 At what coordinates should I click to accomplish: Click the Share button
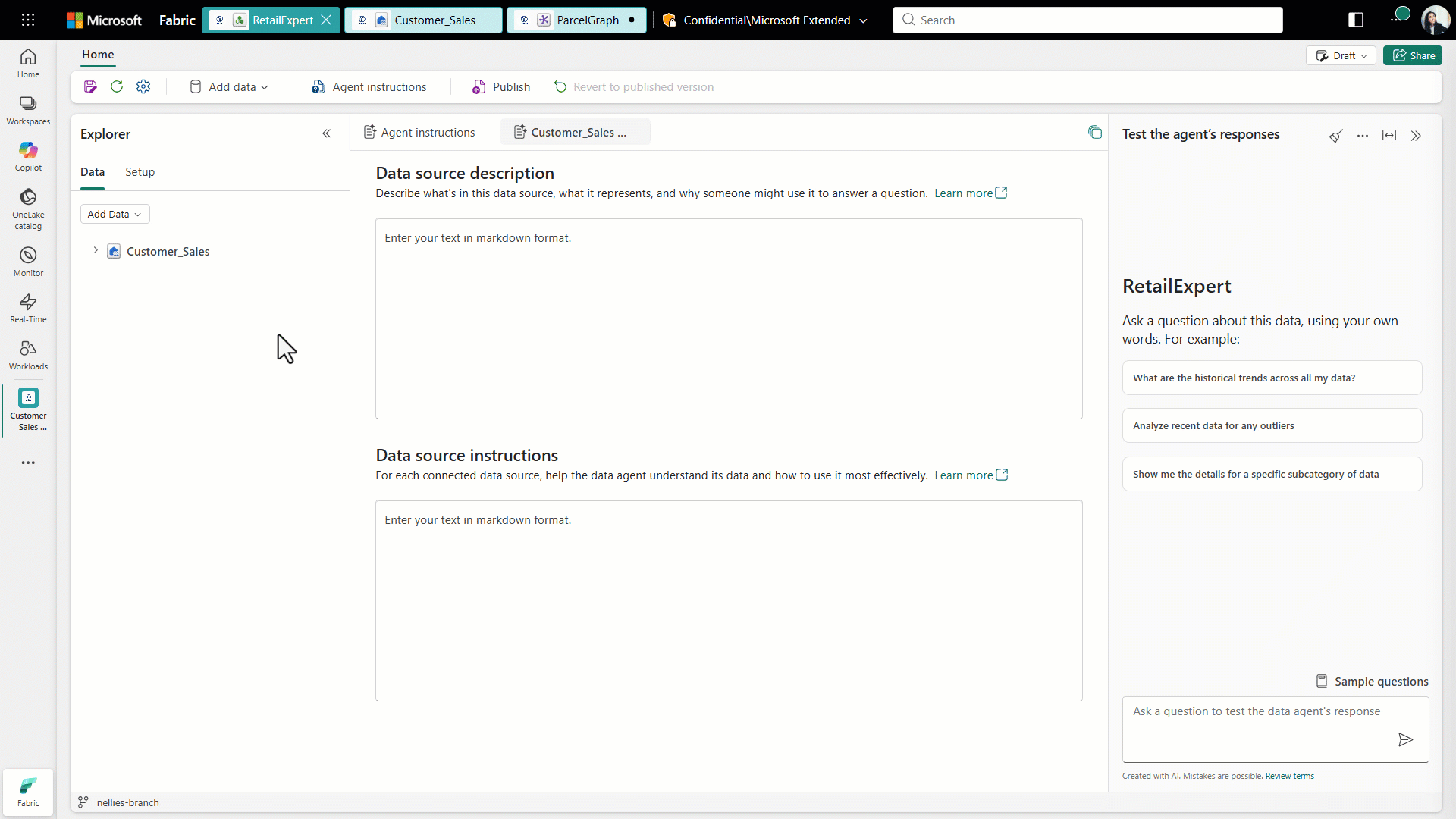(x=1414, y=55)
